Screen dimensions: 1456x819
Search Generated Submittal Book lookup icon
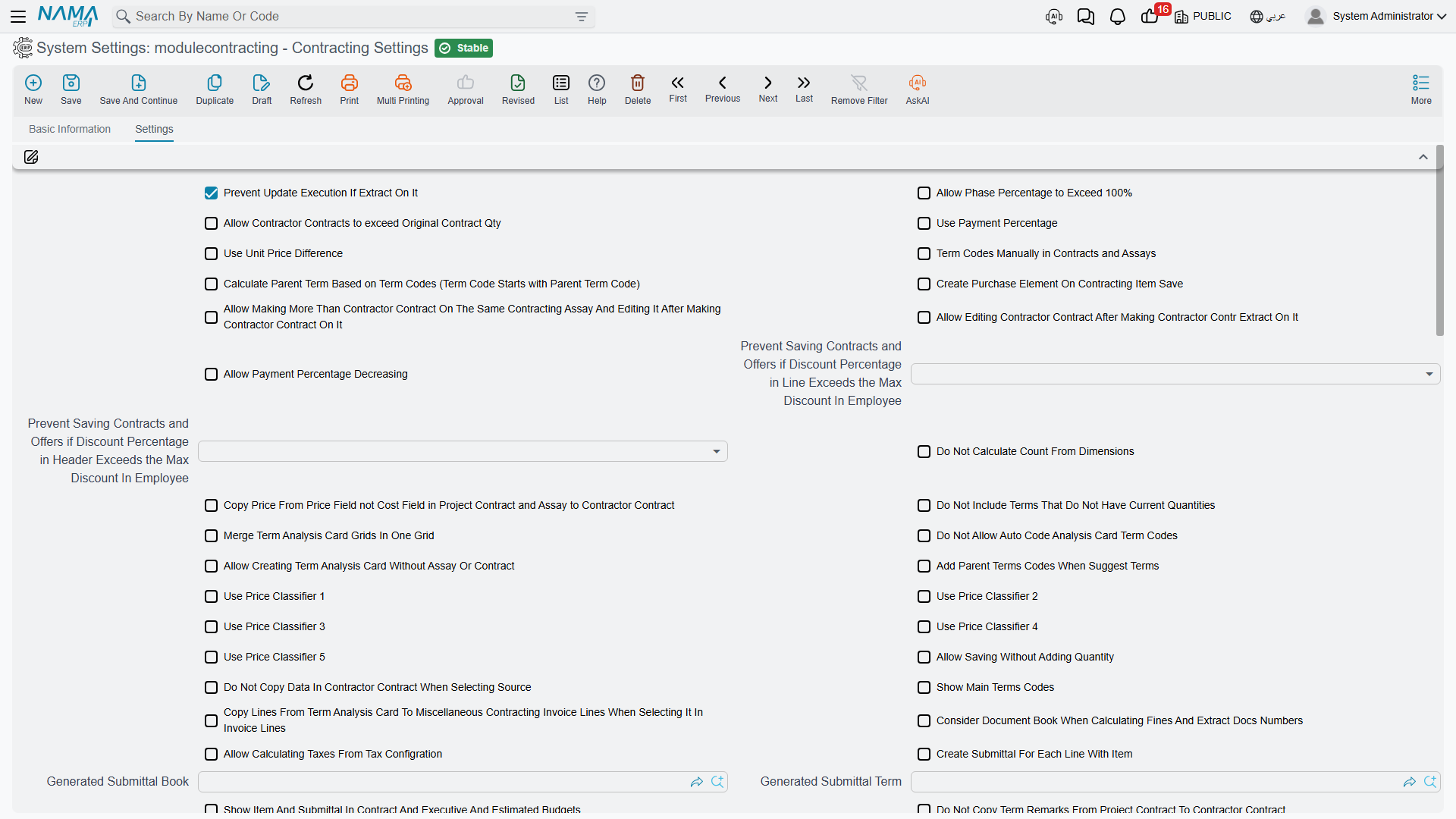coord(717,782)
